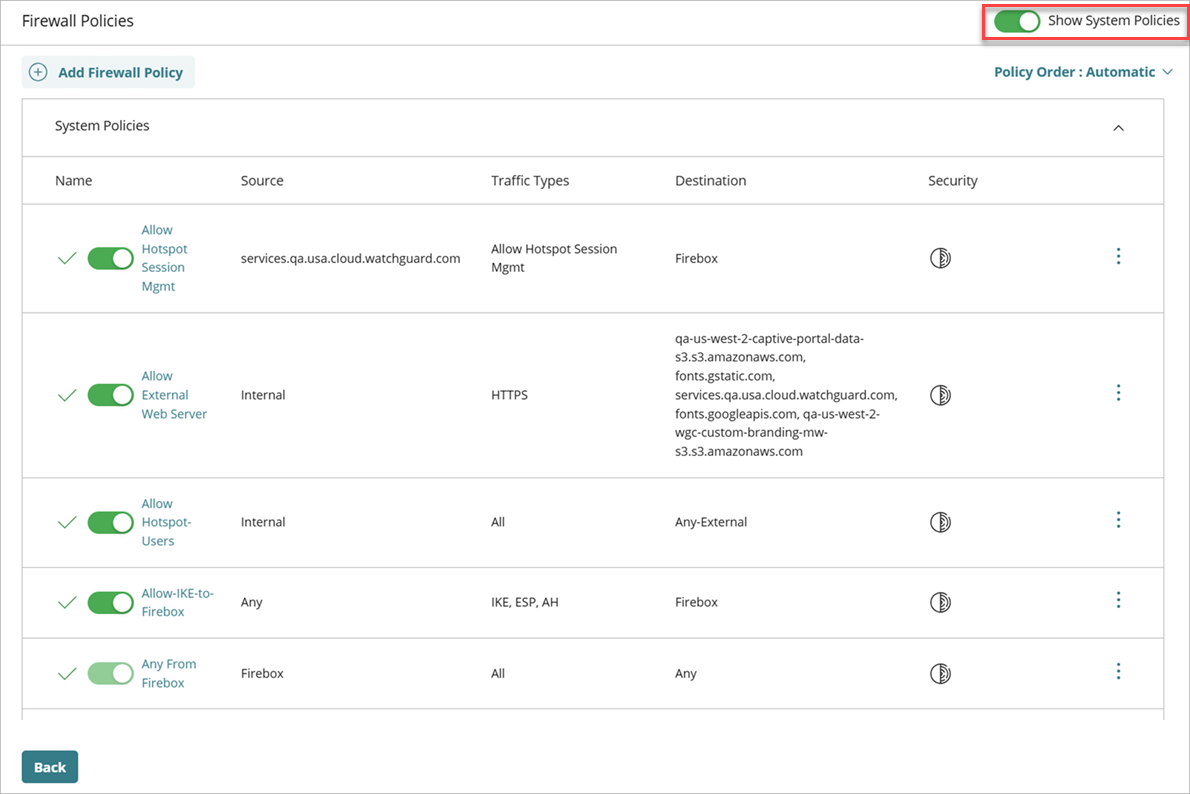
Task: Click the Back button
Action: (x=49, y=766)
